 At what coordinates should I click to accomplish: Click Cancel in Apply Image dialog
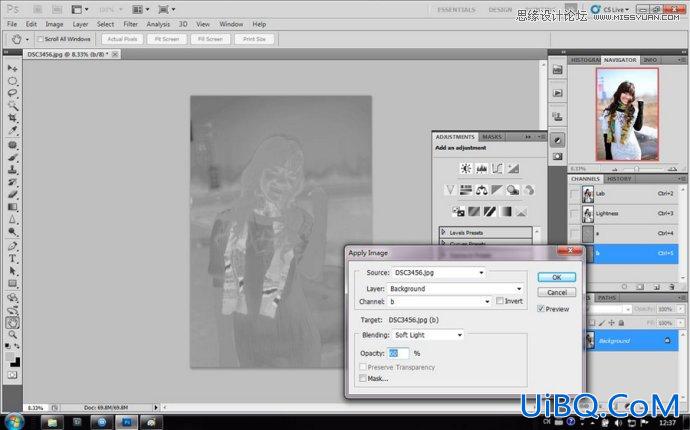(557, 292)
